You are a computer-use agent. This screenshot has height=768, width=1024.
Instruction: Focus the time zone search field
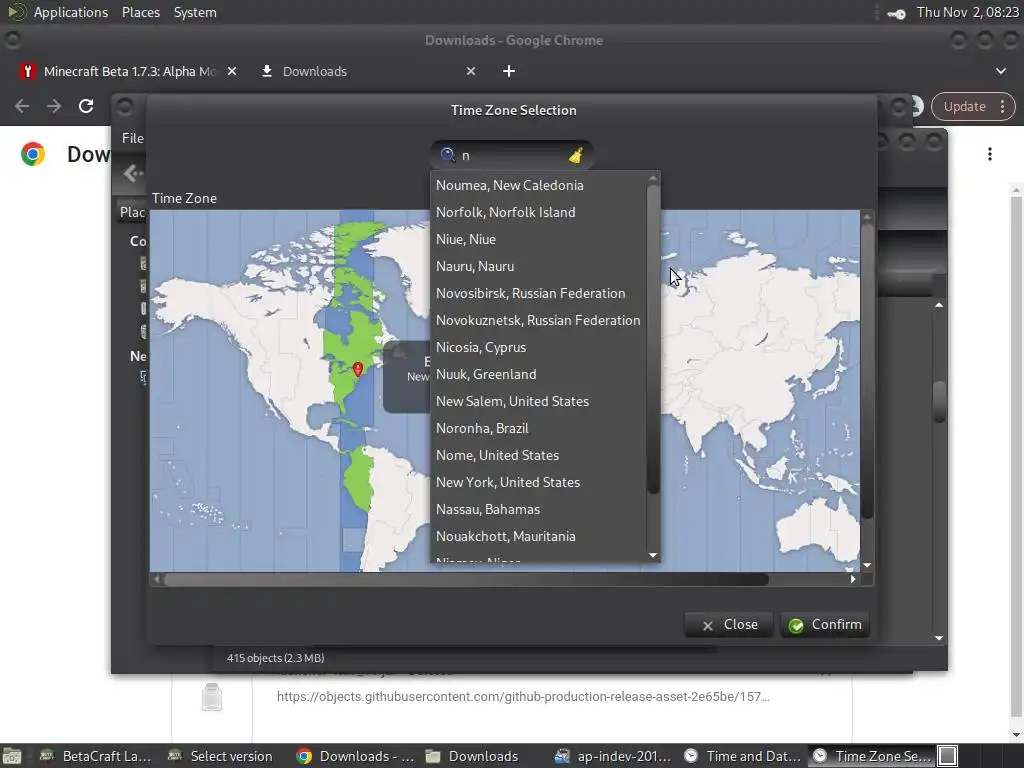[x=512, y=155]
